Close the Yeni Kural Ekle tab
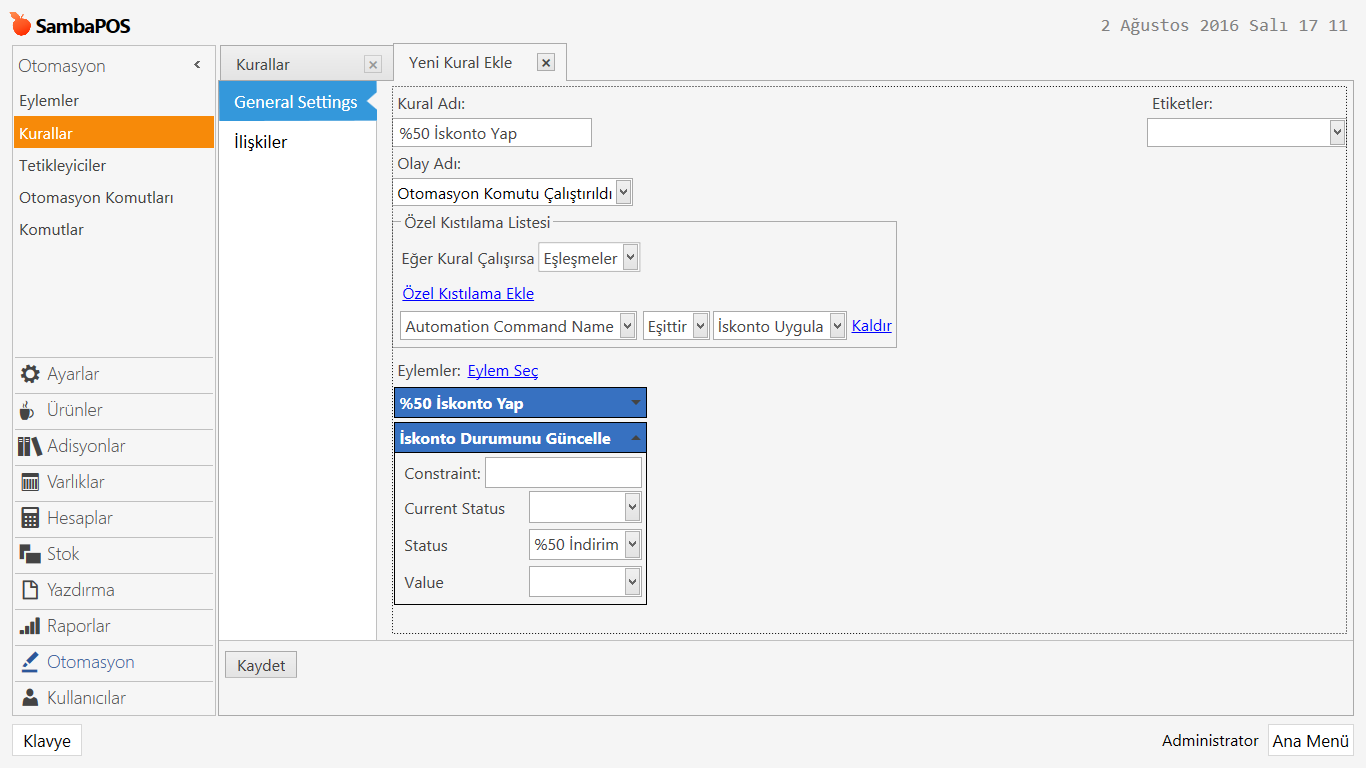This screenshot has height=768, width=1366. click(x=546, y=62)
